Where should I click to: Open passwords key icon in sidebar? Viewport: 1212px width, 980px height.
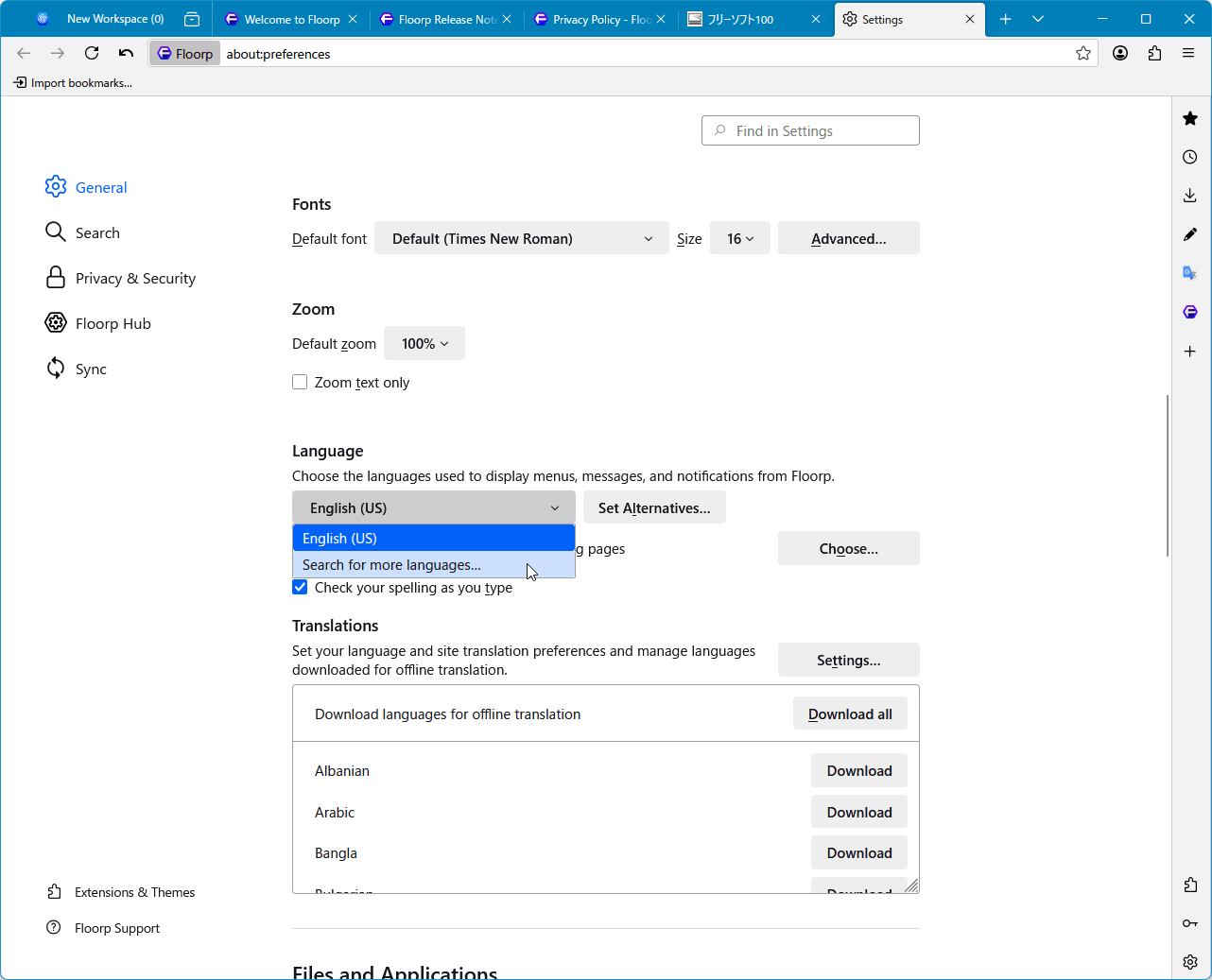1190,923
